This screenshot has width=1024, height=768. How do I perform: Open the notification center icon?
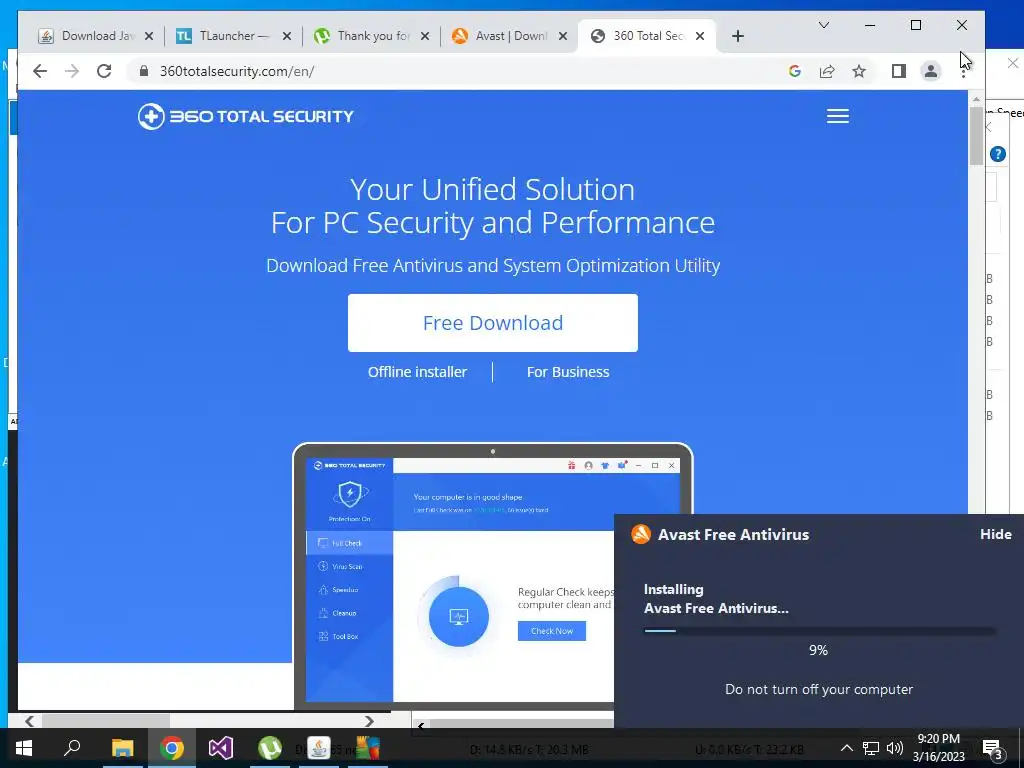coord(992,749)
